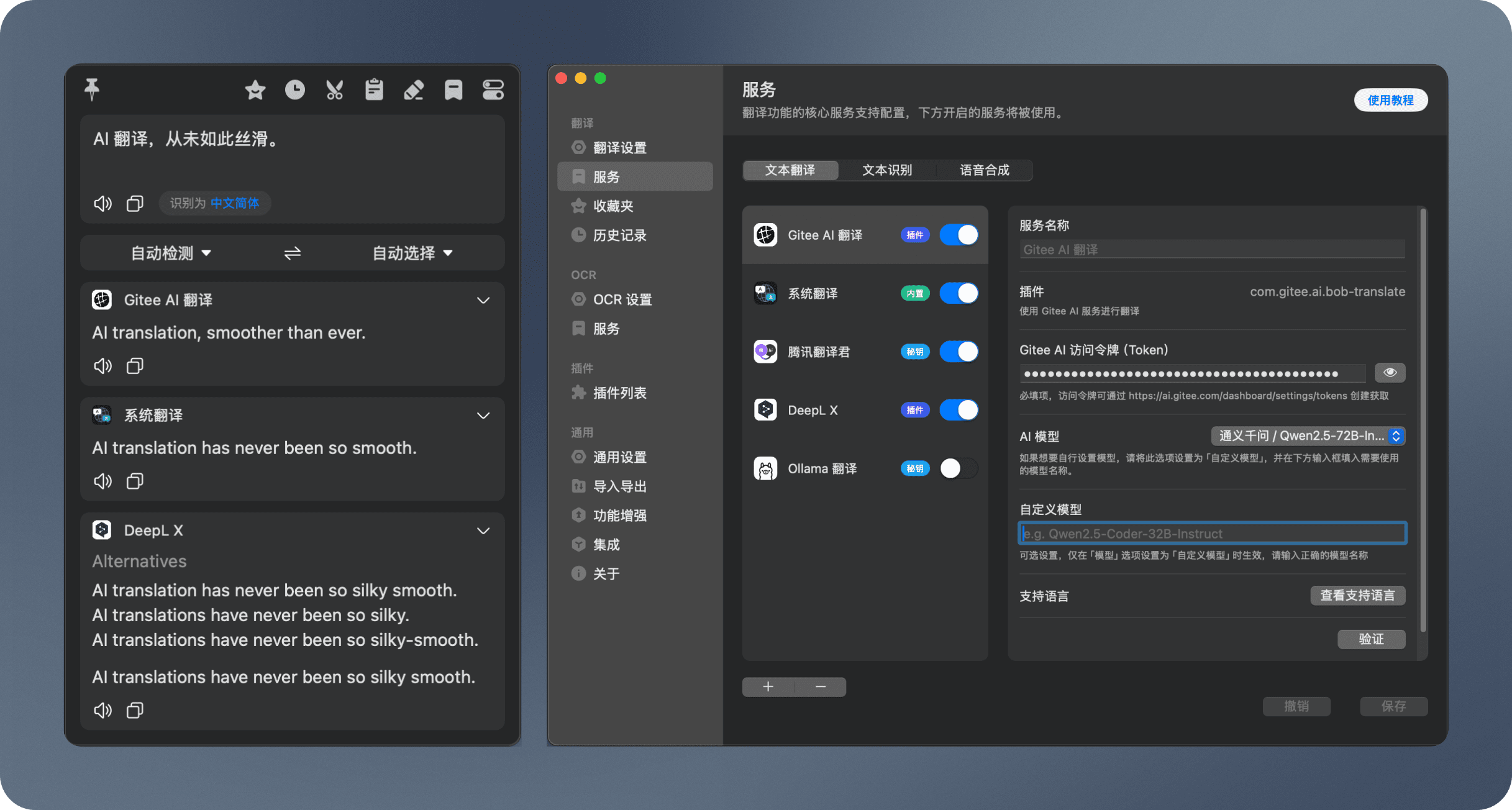This screenshot has height=810, width=1512.
Task: Open 插件列表 in the sidebar
Action: [619, 393]
